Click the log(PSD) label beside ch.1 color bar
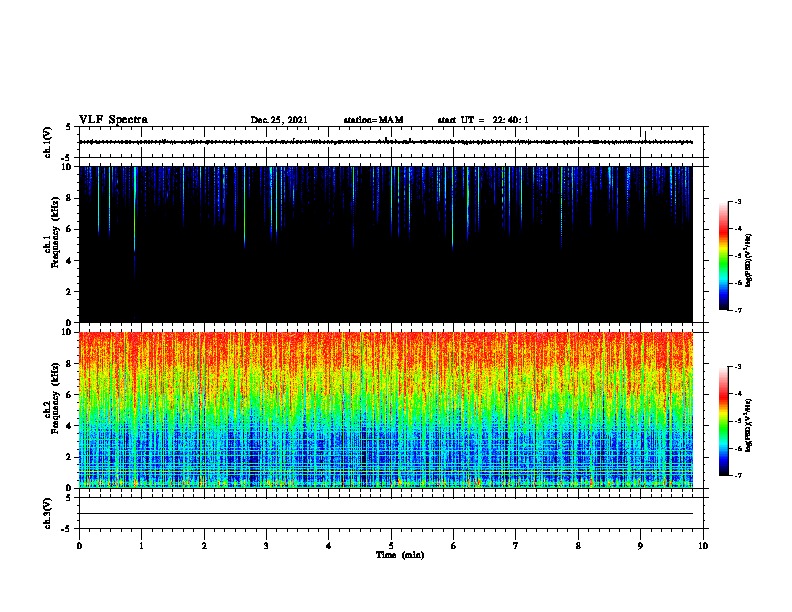This screenshot has height=612, width=792. coord(748,260)
